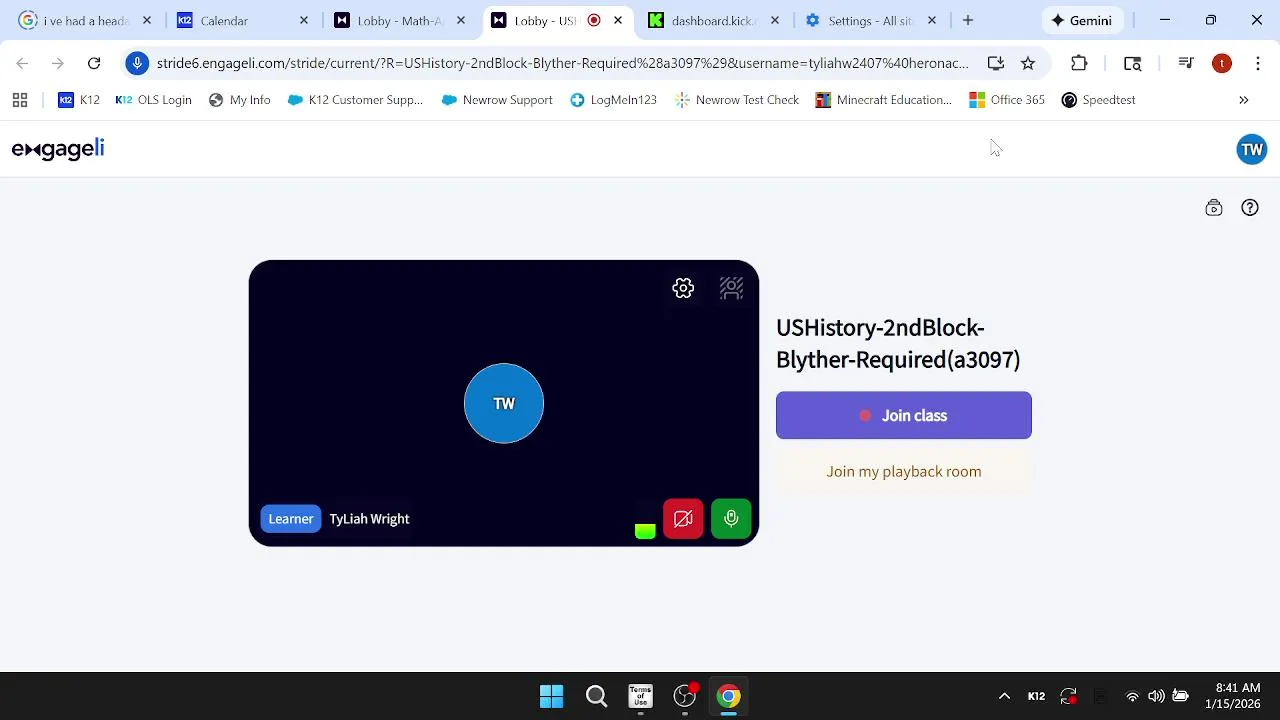The image size is (1280, 720).
Task: Open the help question mark icon
Action: 1250,208
